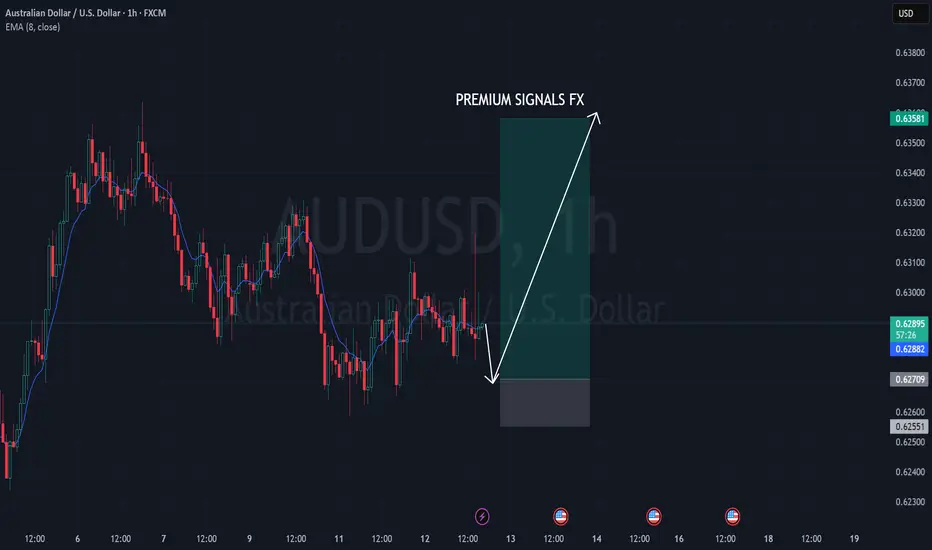The image size is (932, 550).
Task: Click the green 0.62895 current price label
Action: 909,323
